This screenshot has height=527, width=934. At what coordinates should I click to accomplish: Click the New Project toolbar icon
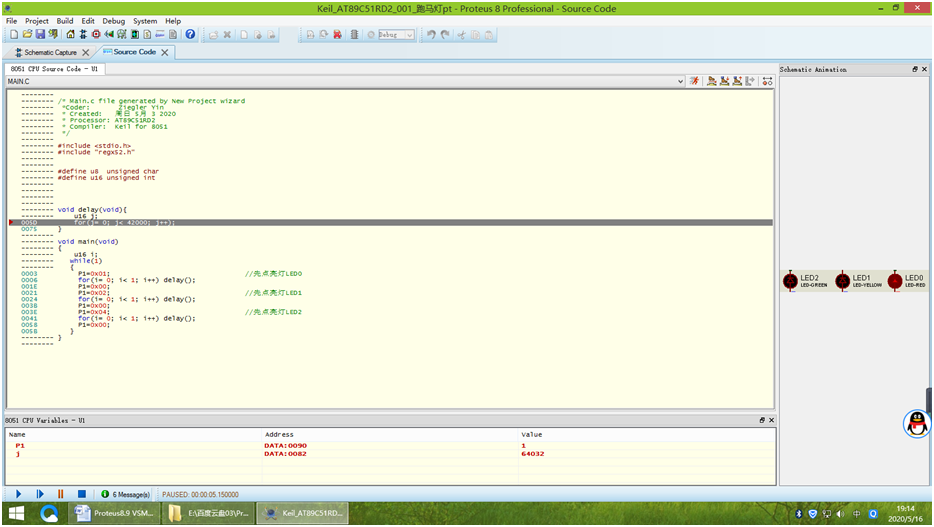[x=14, y=35]
